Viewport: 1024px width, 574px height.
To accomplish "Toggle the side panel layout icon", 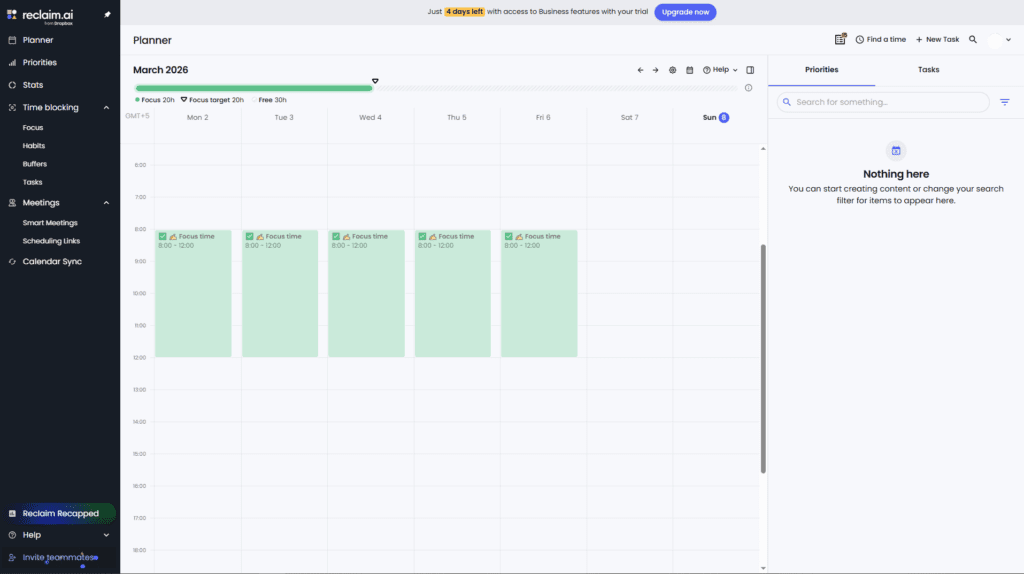I will (750, 70).
